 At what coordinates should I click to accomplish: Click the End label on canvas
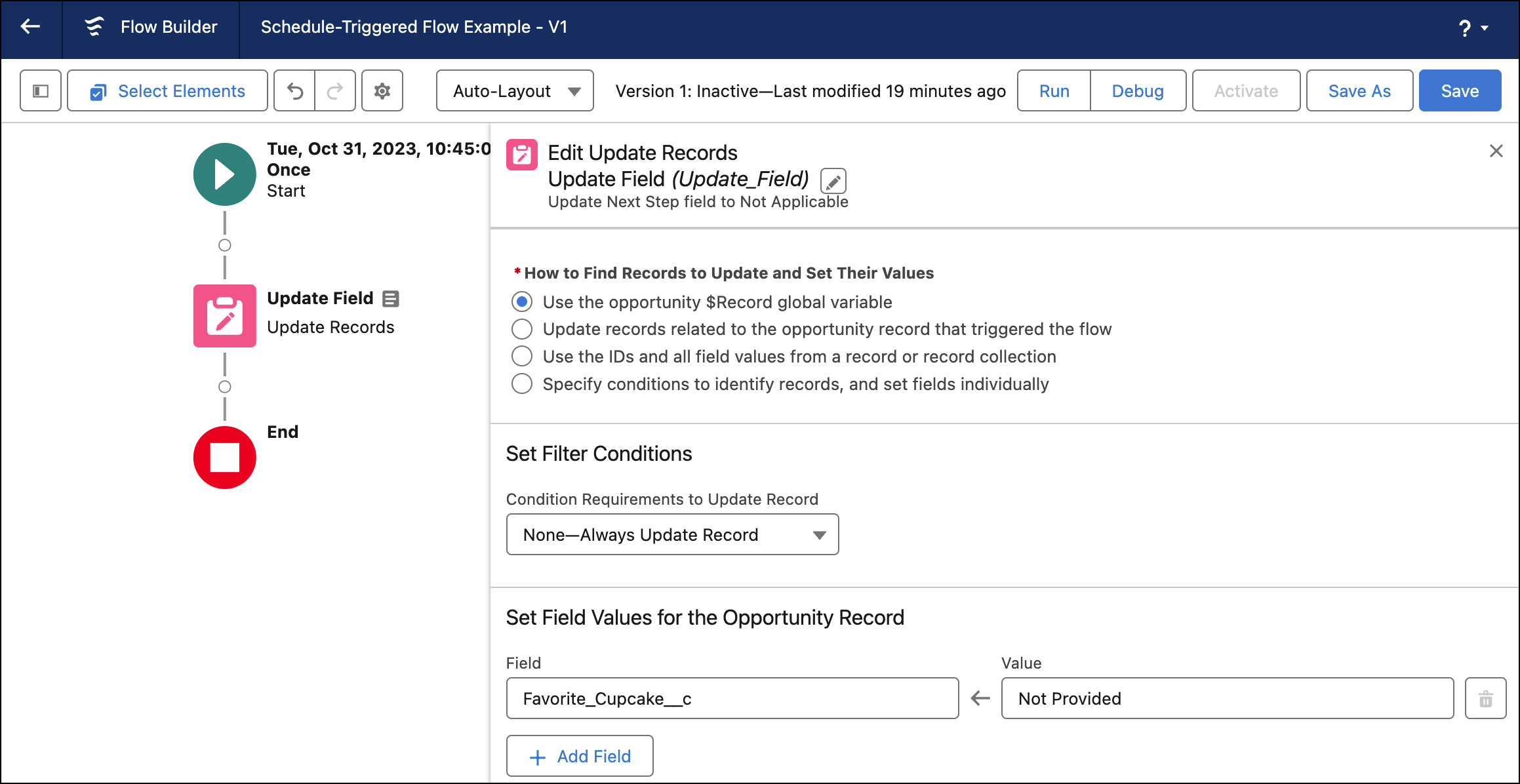283,432
